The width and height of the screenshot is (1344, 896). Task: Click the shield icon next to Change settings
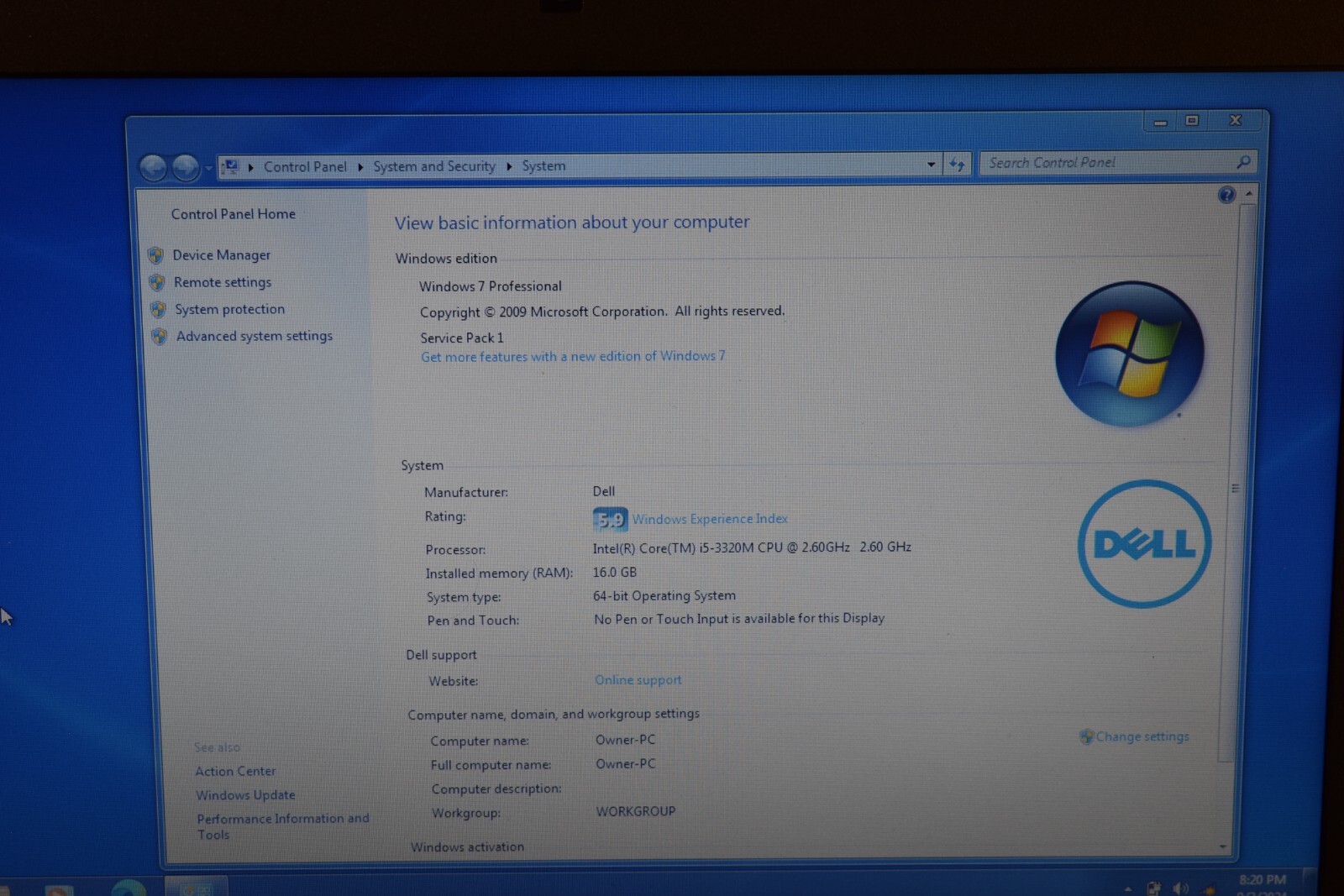click(x=1087, y=736)
